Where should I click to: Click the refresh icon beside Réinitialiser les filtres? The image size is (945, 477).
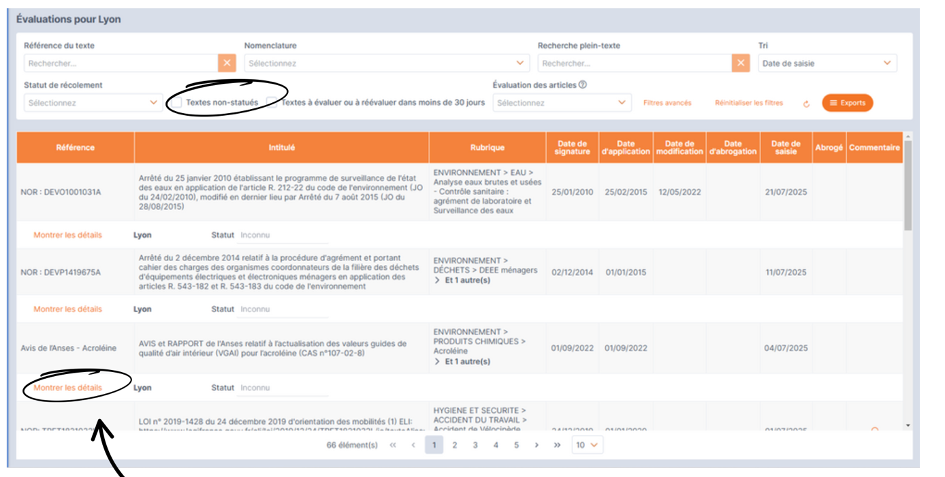pos(806,103)
